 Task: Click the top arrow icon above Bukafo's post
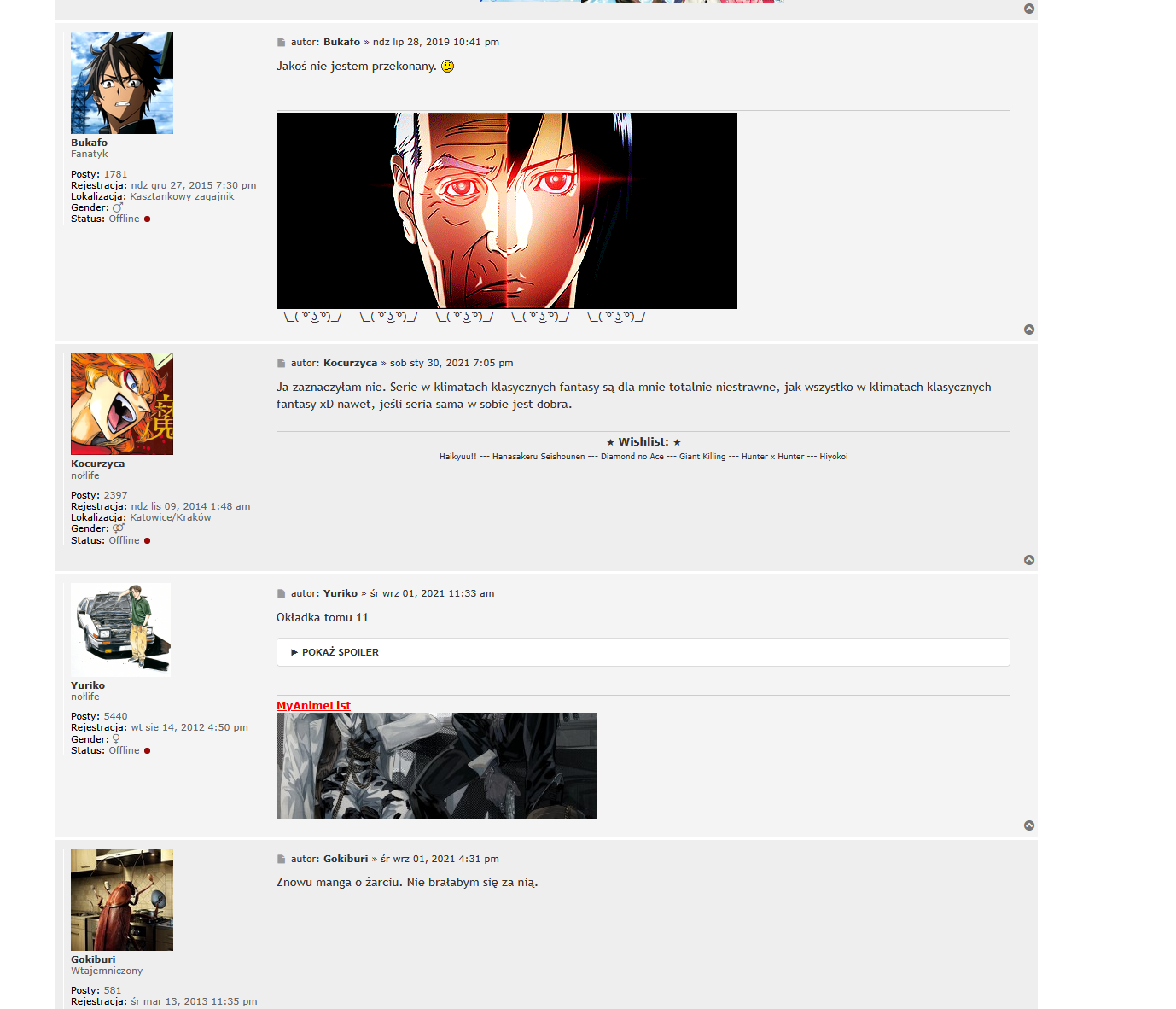pyautogui.click(x=1028, y=9)
